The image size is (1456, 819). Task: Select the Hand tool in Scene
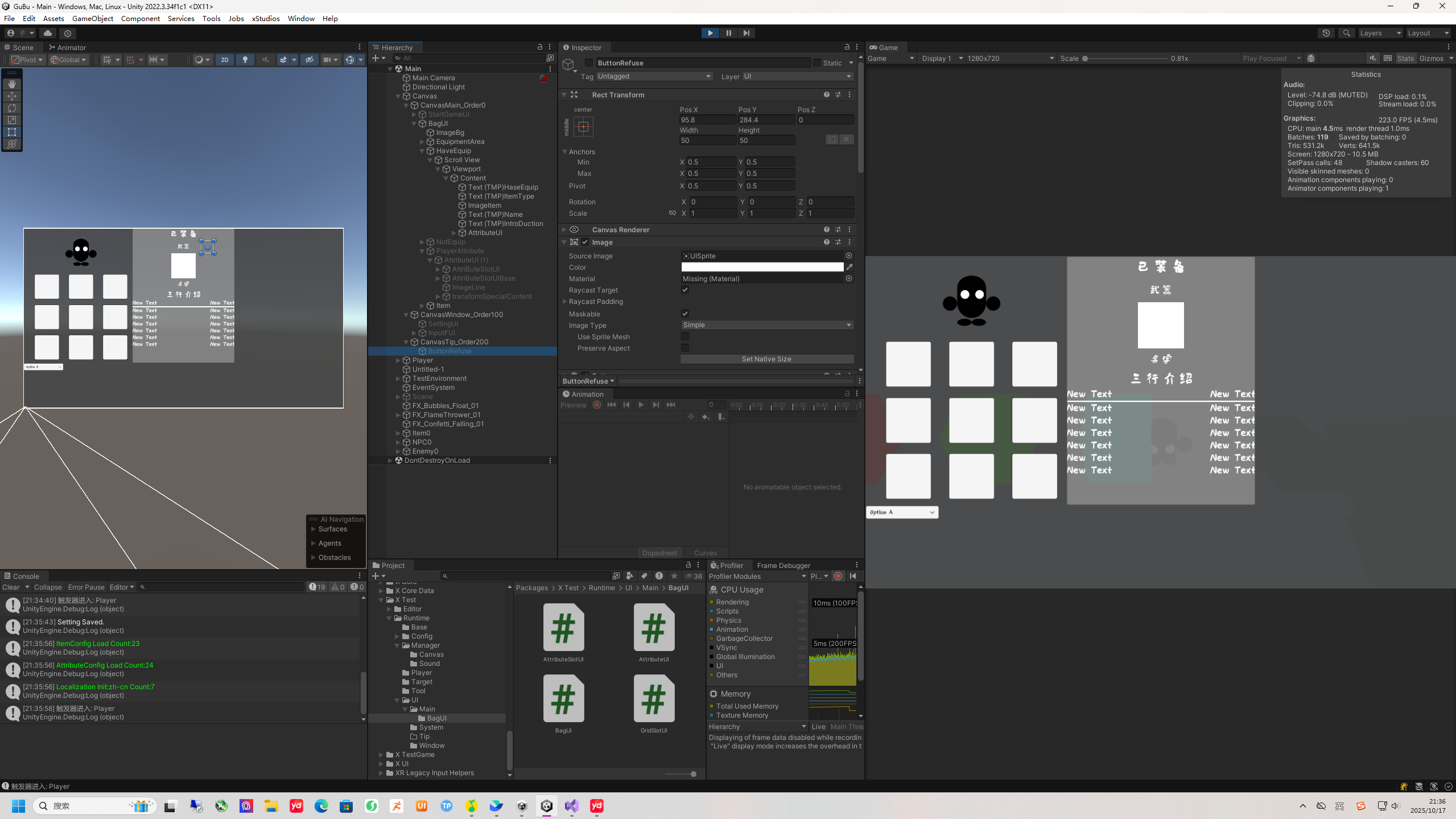tap(12, 84)
